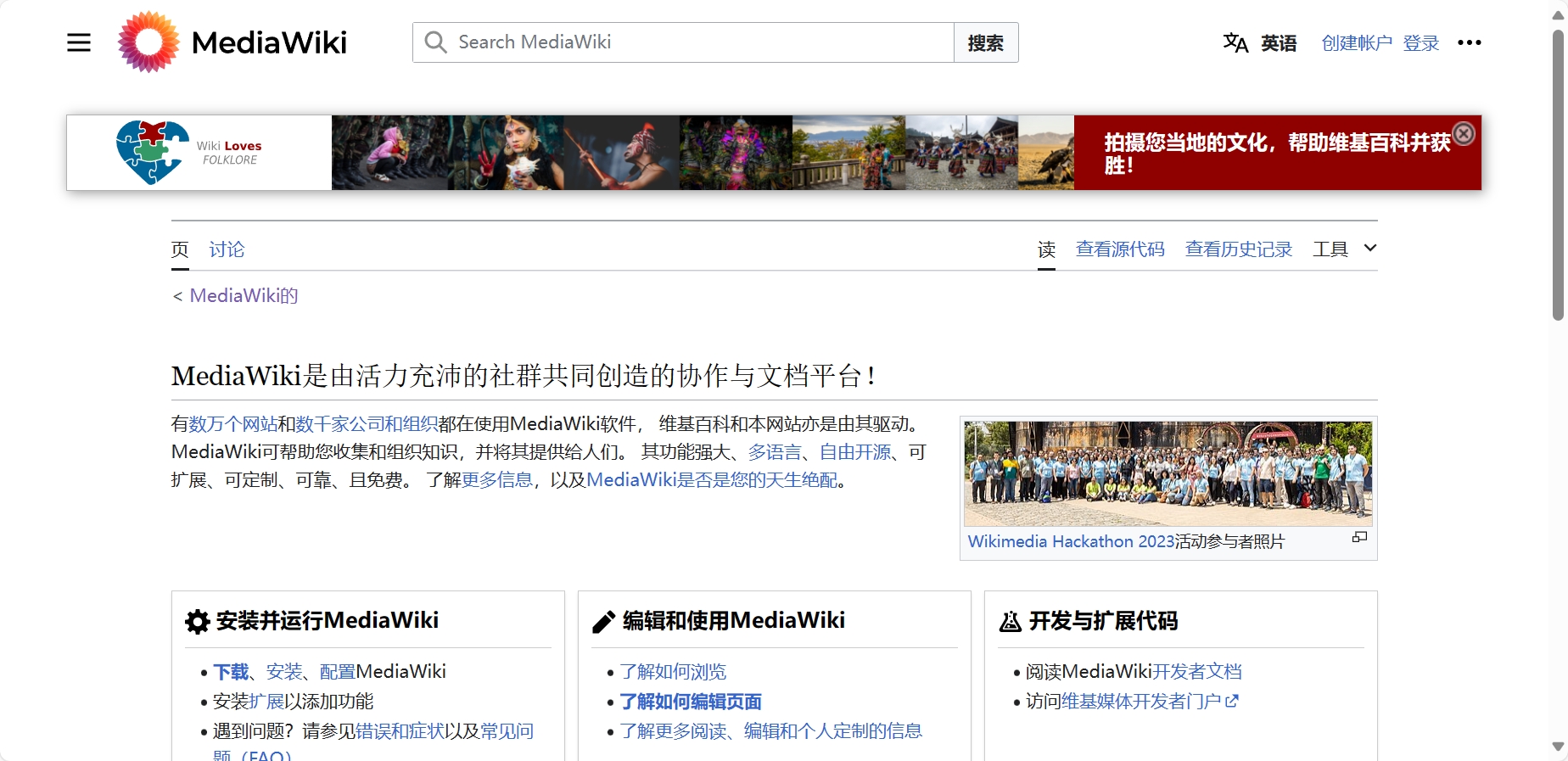Click the Wiki Loves Folklore heart logo
Viewport: 1568px width, 761px height.
pyautogui.click(x=153, y=152)
